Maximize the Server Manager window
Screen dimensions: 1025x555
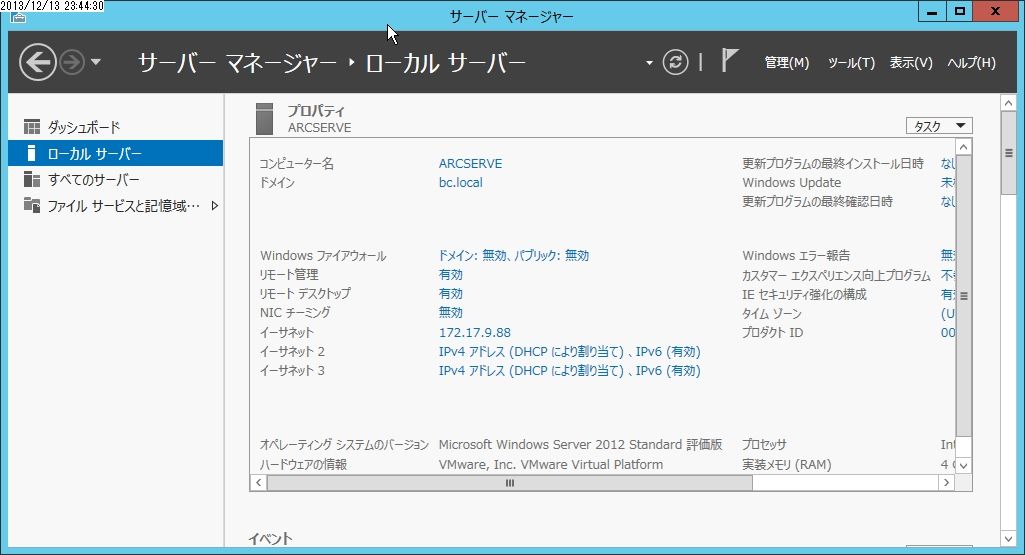[x=960, y=11]
